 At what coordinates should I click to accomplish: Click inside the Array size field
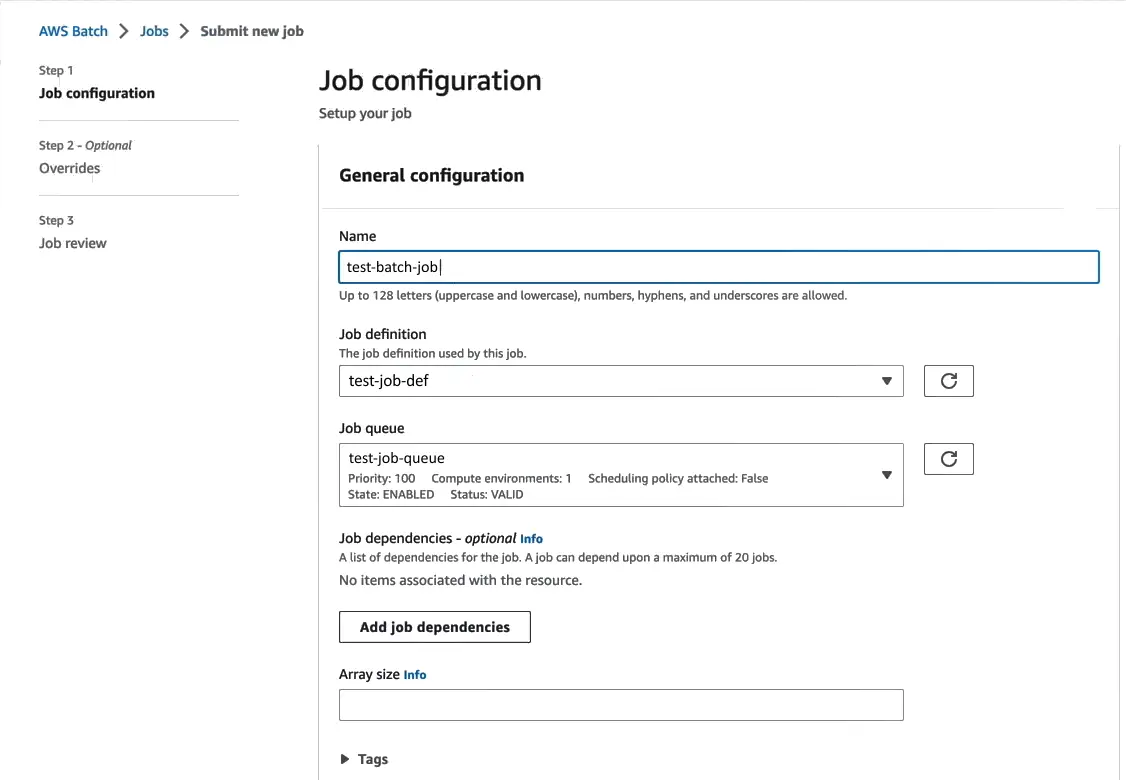coord(620,704)
